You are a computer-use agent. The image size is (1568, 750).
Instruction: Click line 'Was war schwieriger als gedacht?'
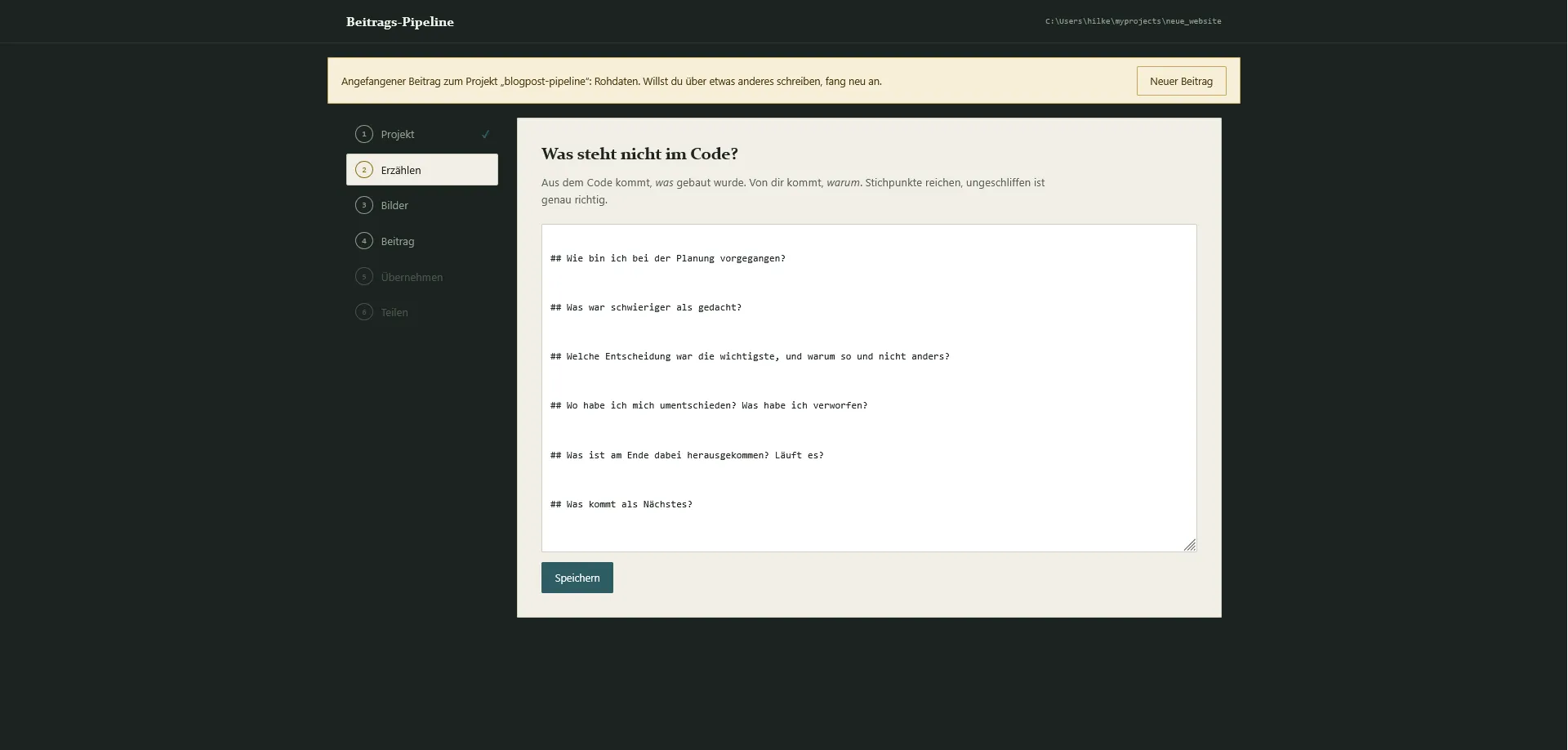[x=646, y=307]
